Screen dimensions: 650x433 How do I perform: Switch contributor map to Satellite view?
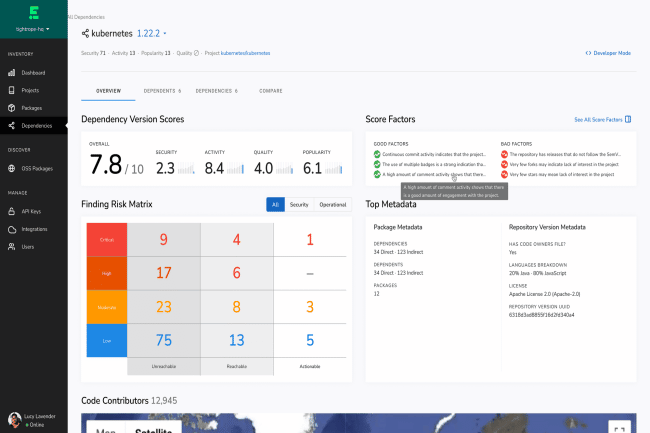(153, 429)
